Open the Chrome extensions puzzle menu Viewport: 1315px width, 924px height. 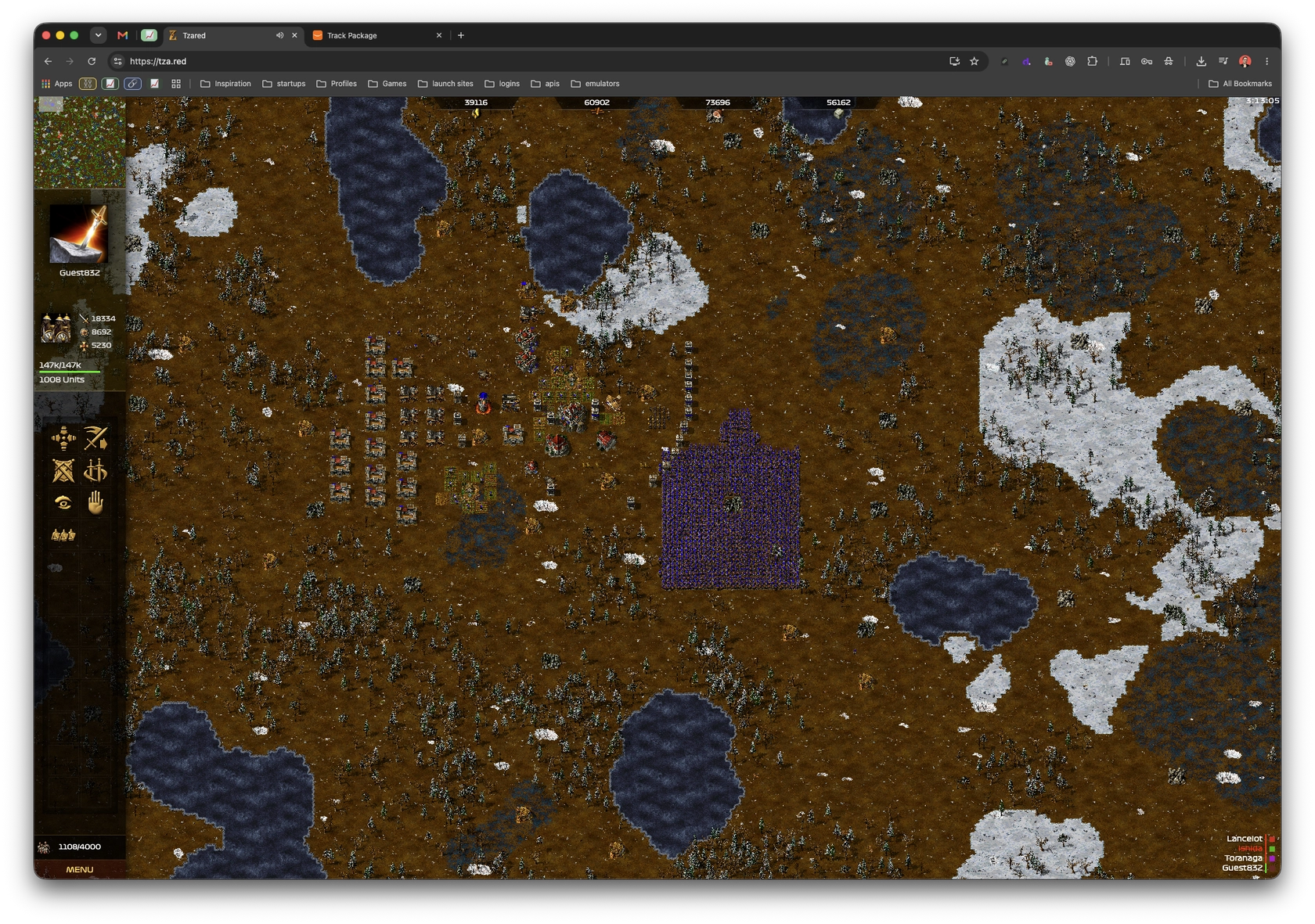coord(1092,61)
